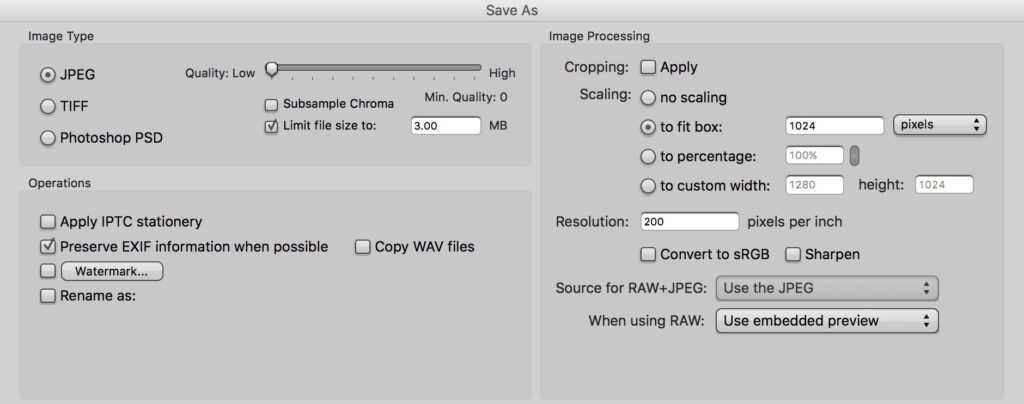Open the Watermark settings button
Screen dimensions: 1024x404
point(112,271)
